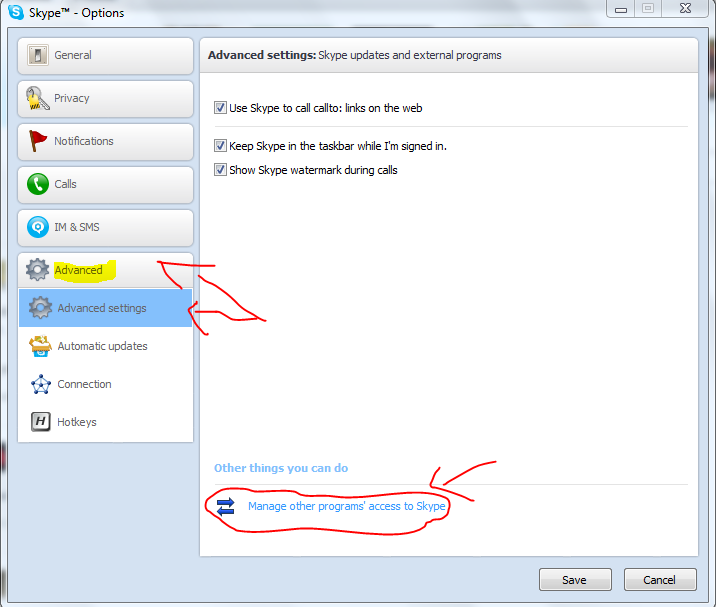Click the blue IM & SMS bubble icon

pyautogui.click(x=37, y=227)
